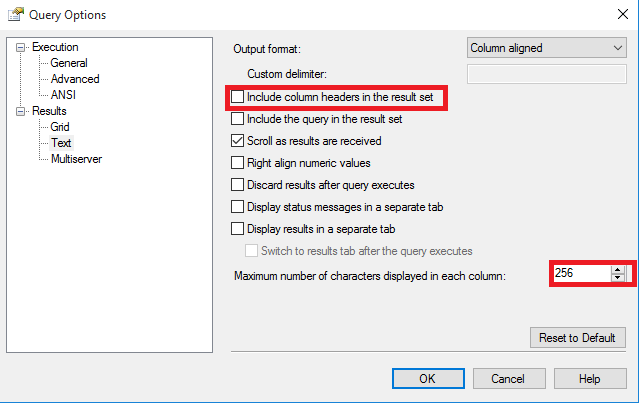Select General under Execution

point(69,63)
